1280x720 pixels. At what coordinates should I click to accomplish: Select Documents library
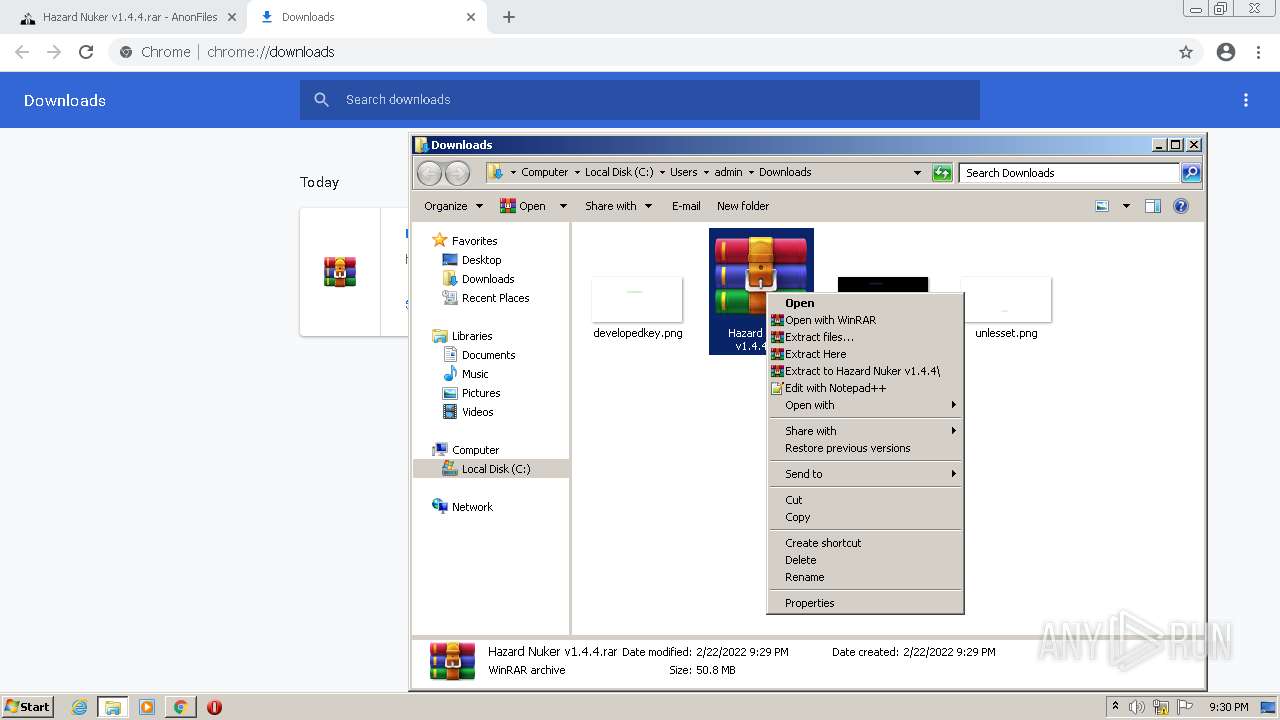pyautogui.click(x=488, y=355)
